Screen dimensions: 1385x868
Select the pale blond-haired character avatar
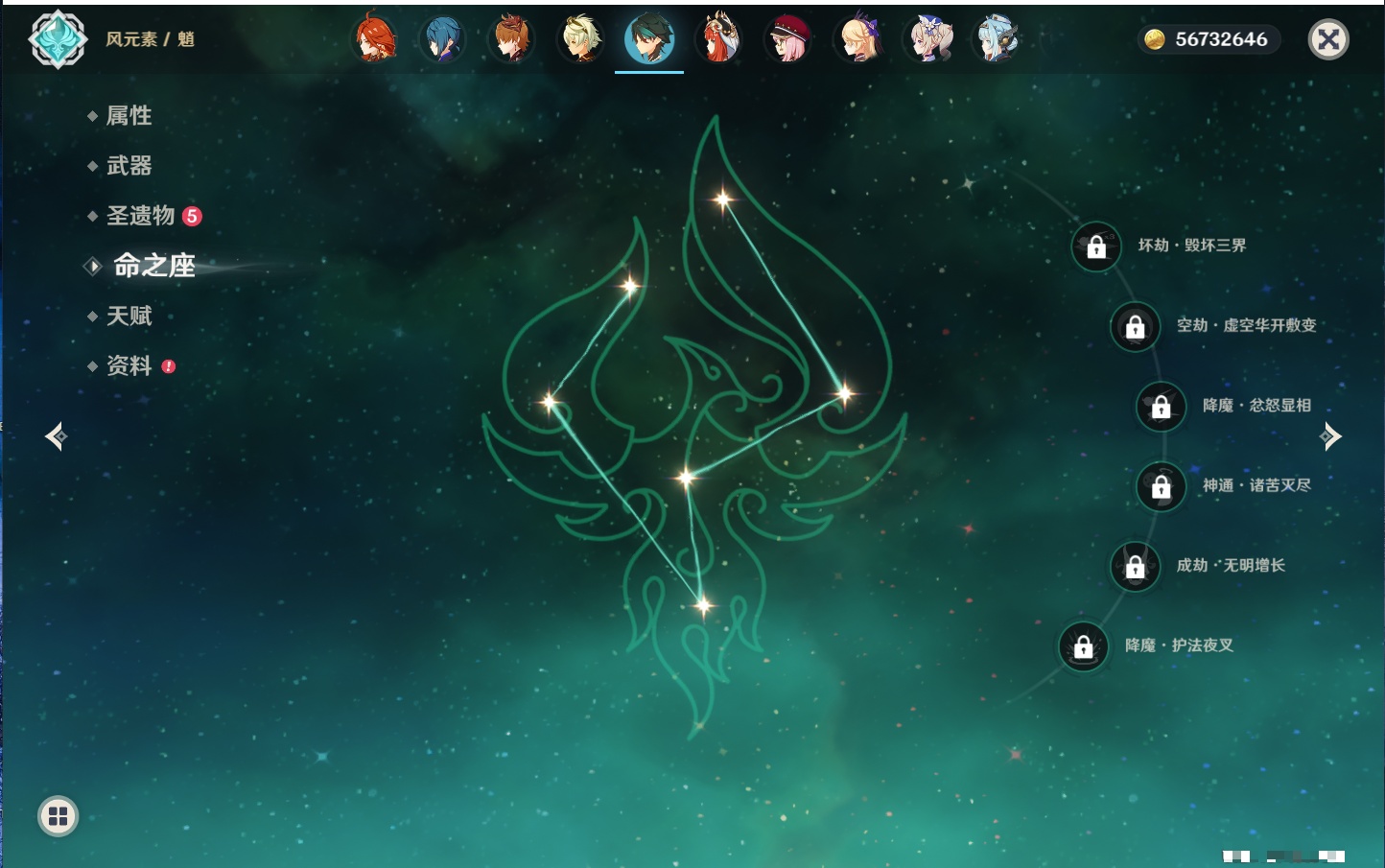tap(581, 39)
